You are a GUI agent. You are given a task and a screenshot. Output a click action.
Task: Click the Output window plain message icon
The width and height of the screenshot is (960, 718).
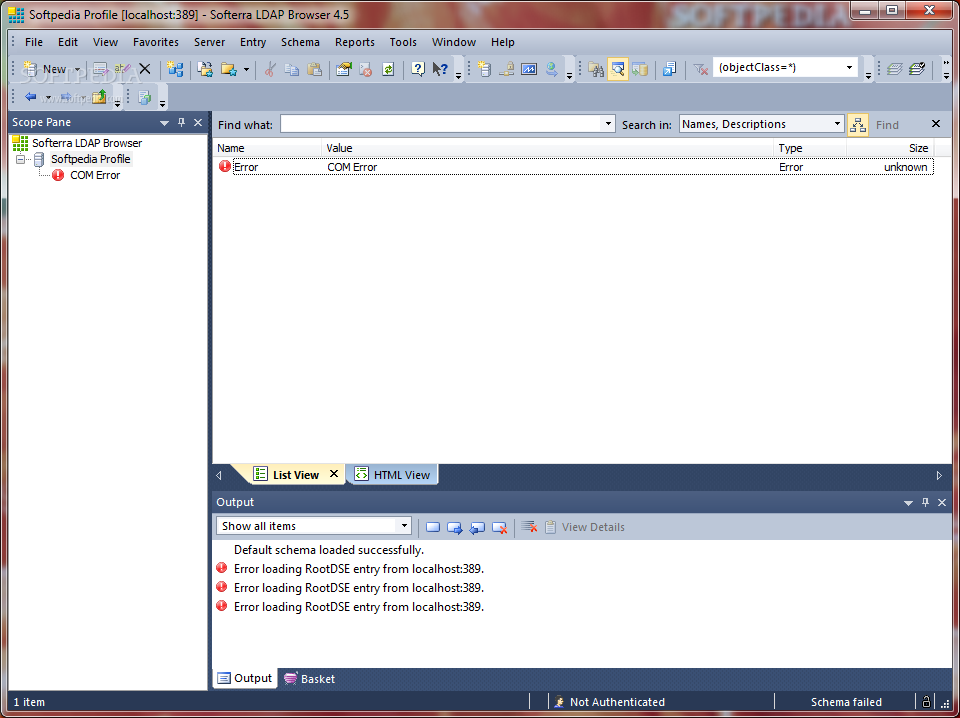tap(433, 527)
